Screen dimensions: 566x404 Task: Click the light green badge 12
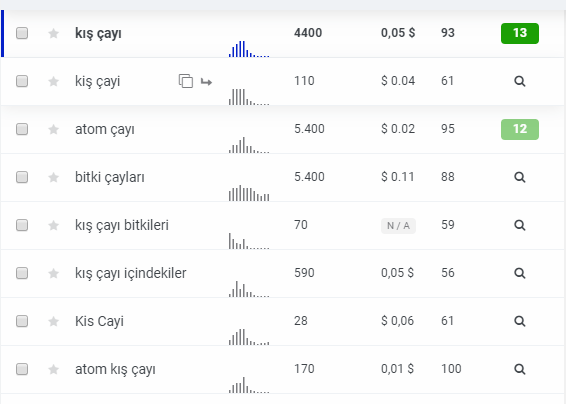click(x=520, y=129)
